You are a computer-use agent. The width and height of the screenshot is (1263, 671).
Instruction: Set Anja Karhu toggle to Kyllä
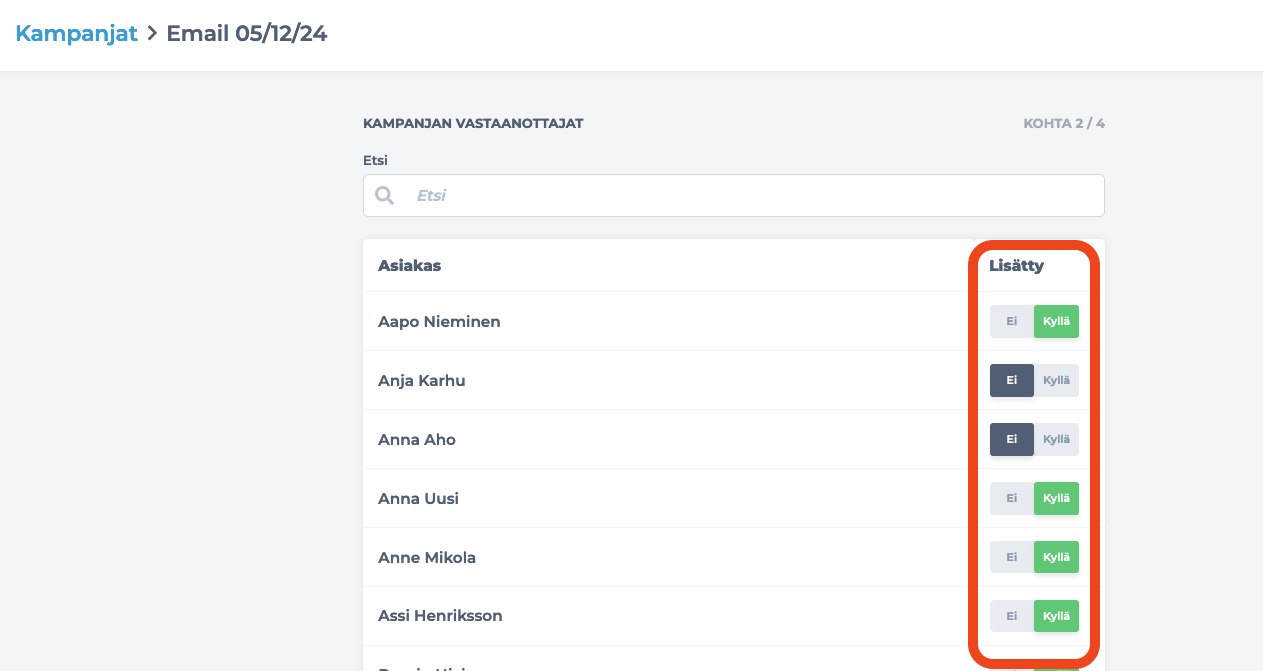(1056, 381)
